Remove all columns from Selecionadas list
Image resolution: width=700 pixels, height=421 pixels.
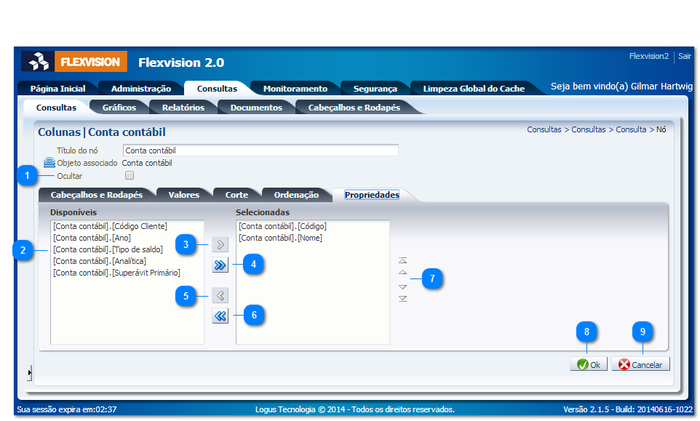pyautogui.click(x=220, y=317)
